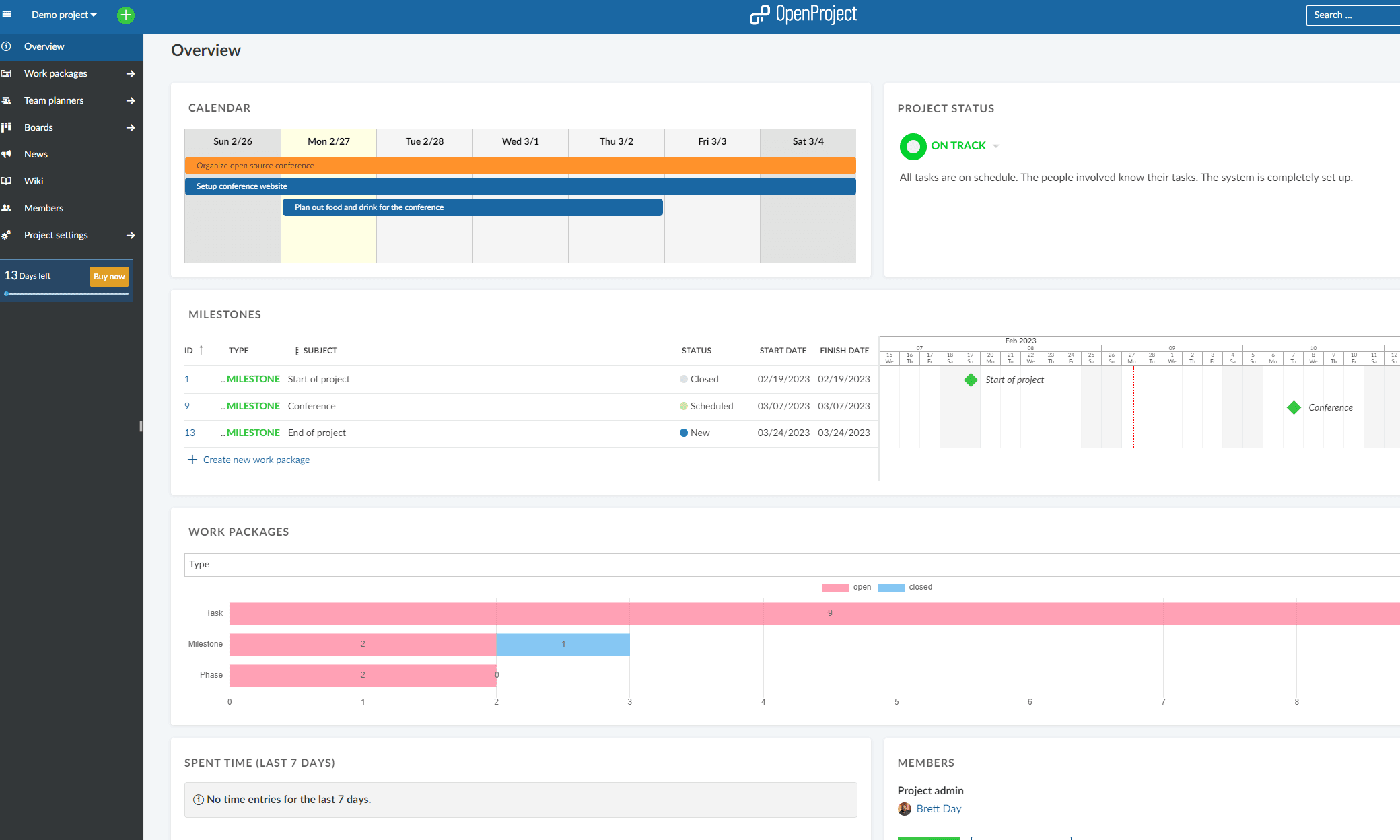Click the News megaphone icon
Screen dimensions: 1400x840
[x=7, y=154]
